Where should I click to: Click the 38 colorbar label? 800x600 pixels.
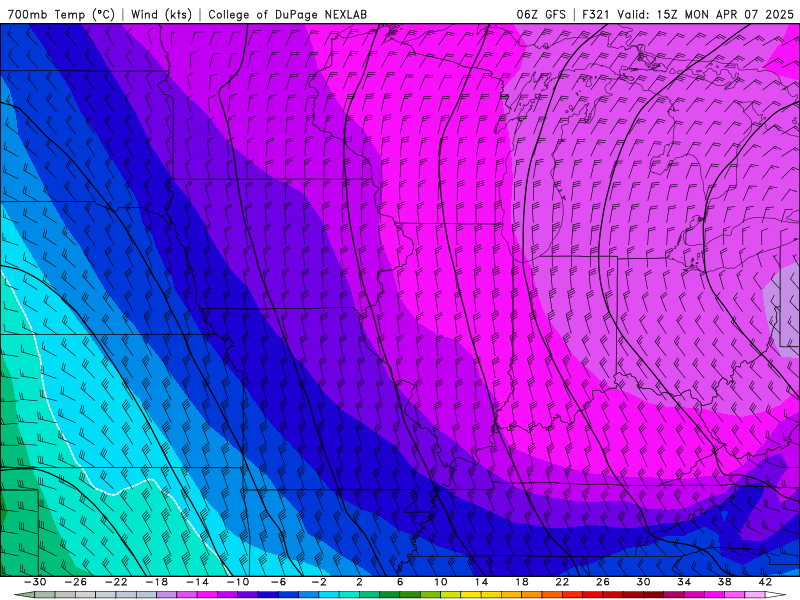click(x=724, y=582)
